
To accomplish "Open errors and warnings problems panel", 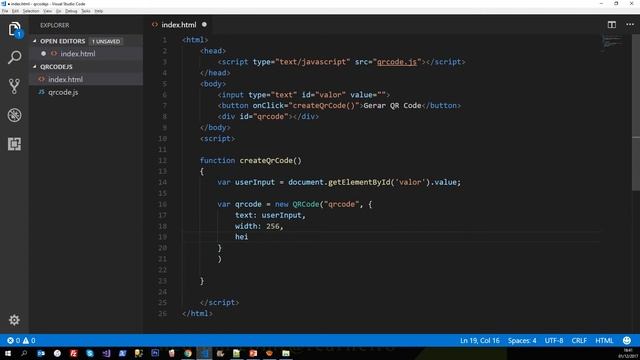I will click(21, 340).
